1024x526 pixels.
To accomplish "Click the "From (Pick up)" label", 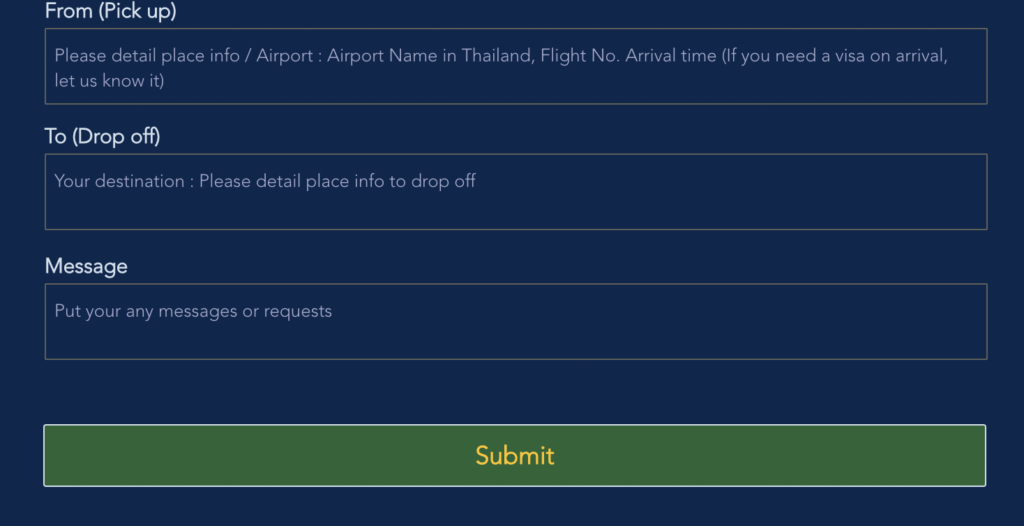I will 110,12.
